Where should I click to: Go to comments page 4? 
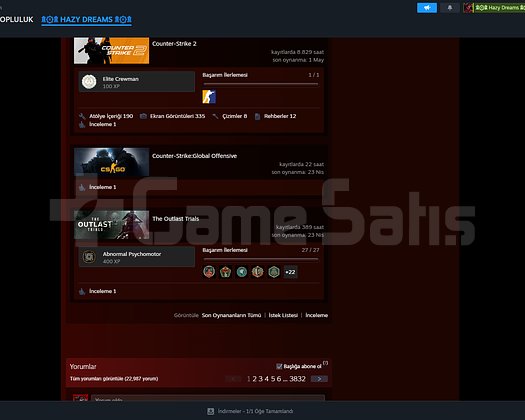pos(267,379)
